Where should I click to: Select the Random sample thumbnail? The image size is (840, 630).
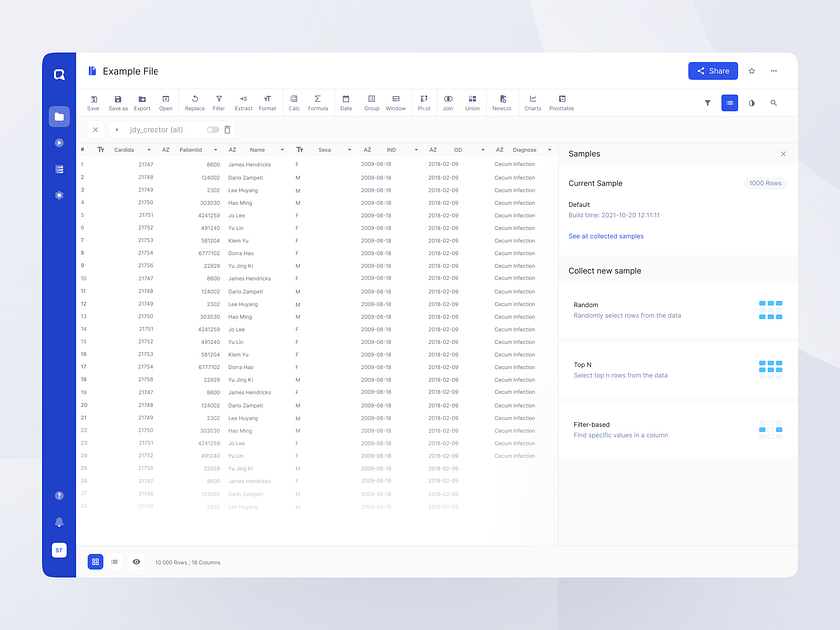tap(771, 310)
